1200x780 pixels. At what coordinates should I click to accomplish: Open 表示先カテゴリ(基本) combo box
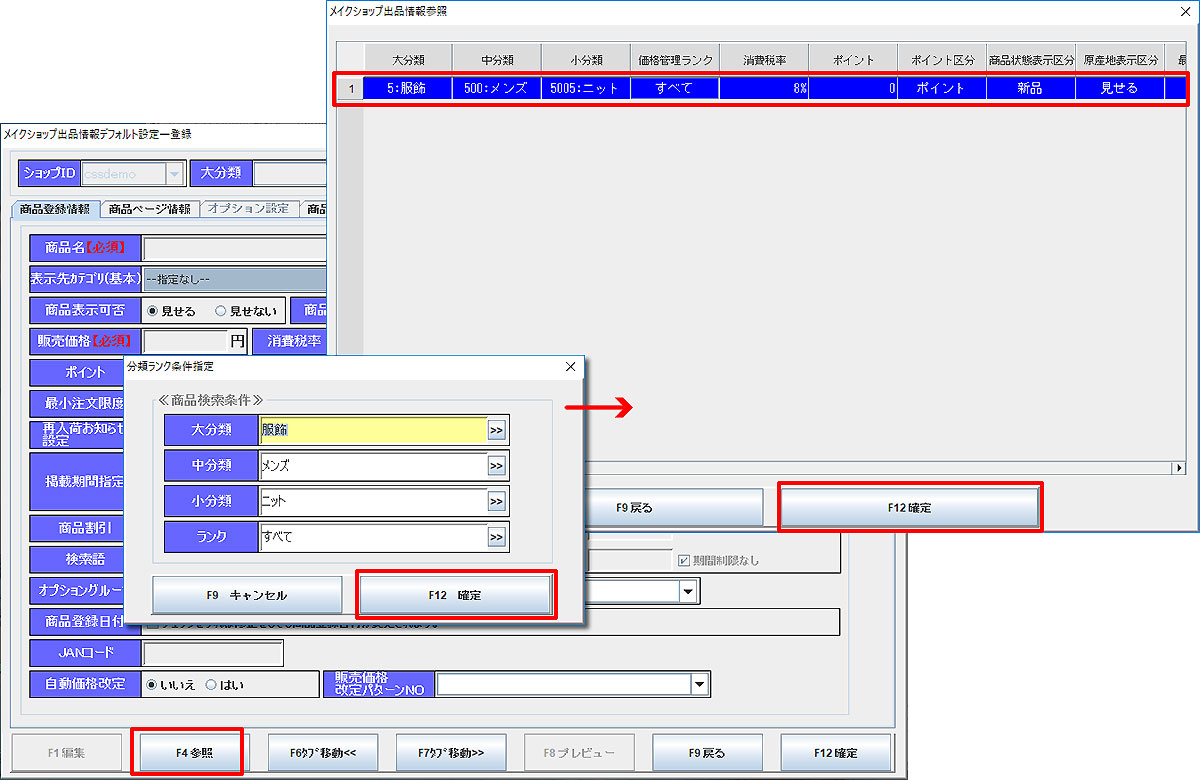click(235, 279)
